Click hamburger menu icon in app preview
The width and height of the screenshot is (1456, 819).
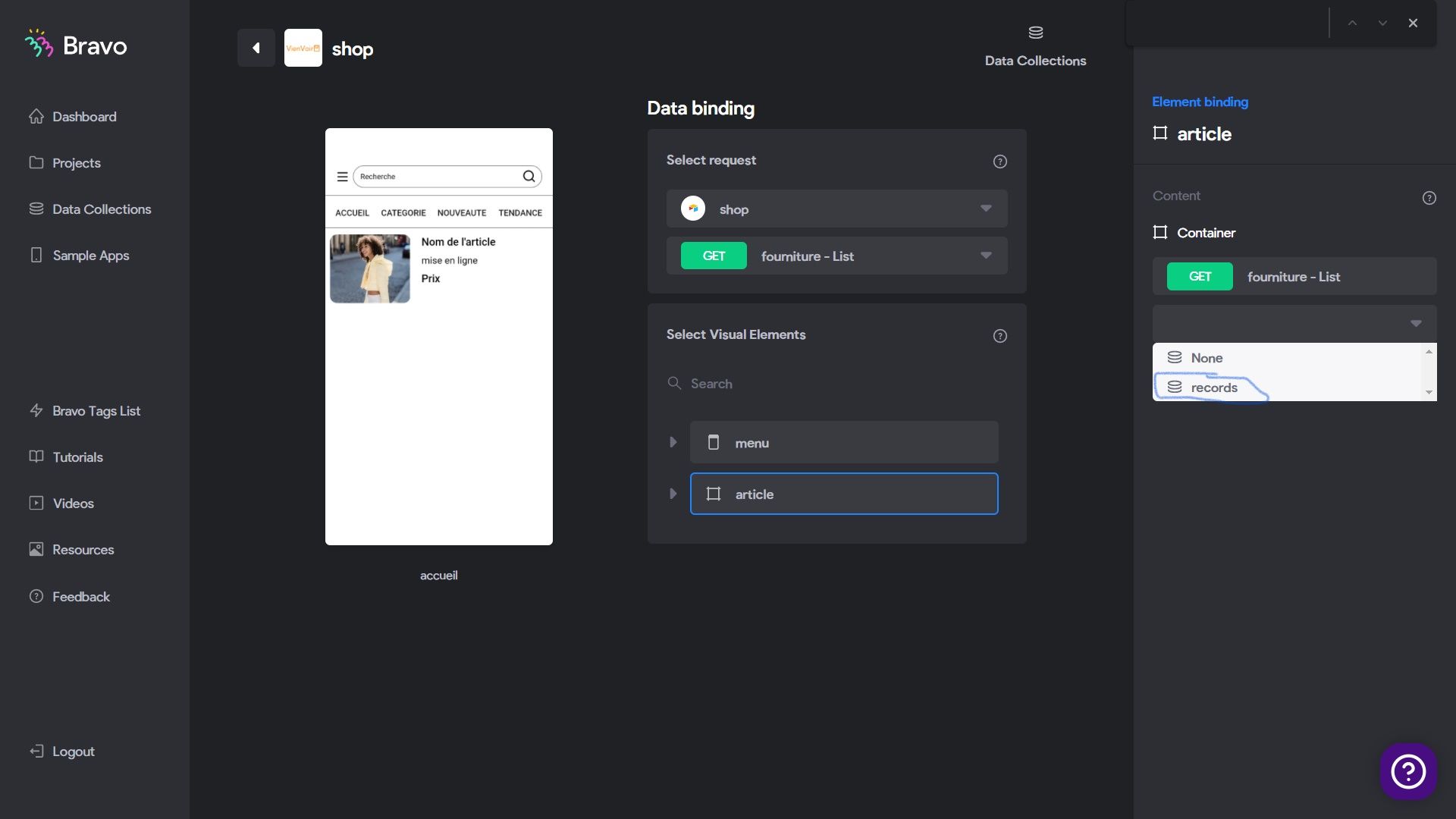(342, 177)
